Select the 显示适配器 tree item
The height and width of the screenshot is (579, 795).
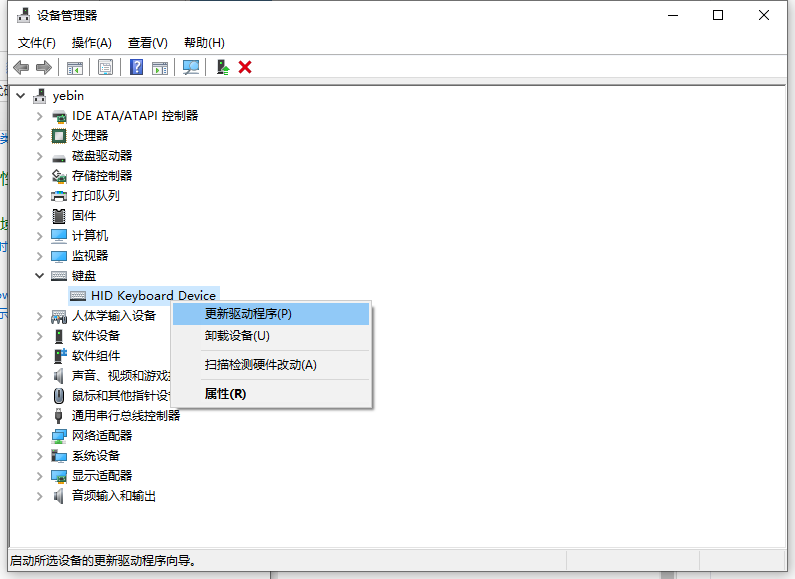pos(101,475)
